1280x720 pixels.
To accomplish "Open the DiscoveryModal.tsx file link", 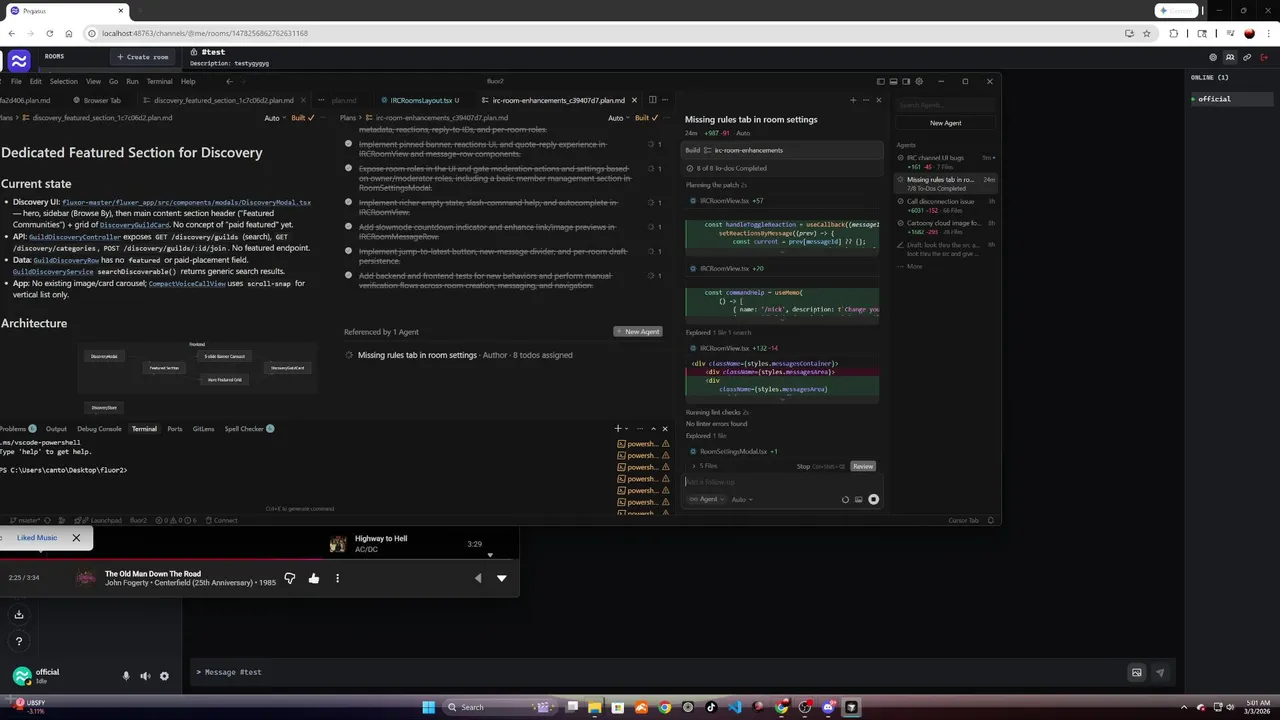I will click(186, 202).
